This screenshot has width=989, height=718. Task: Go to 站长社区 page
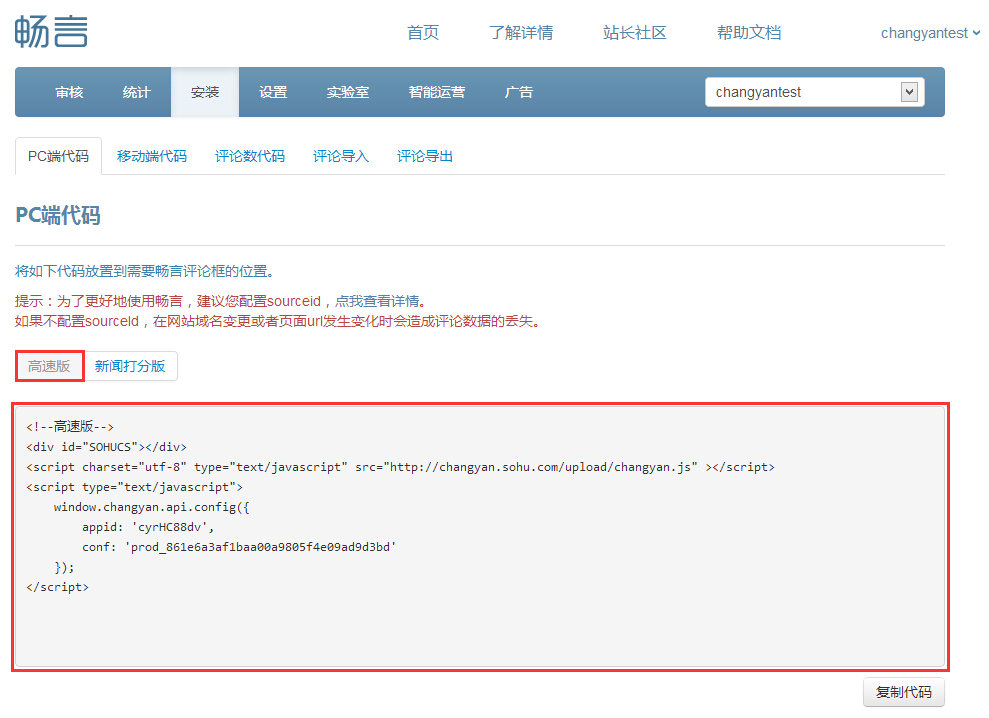[635, 33]
